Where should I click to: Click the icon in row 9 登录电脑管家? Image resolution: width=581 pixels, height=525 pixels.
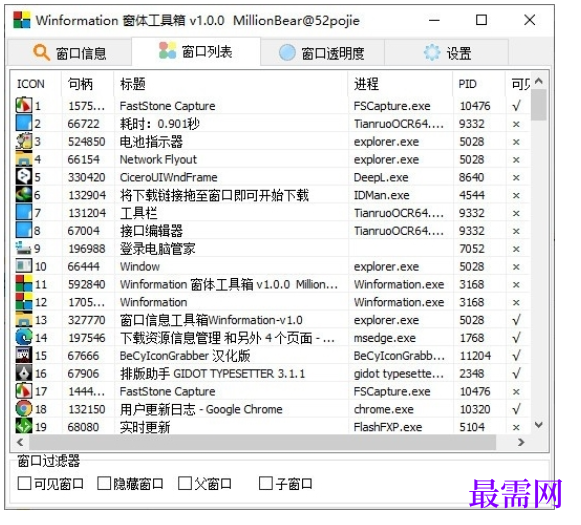[x=24, y=248]
